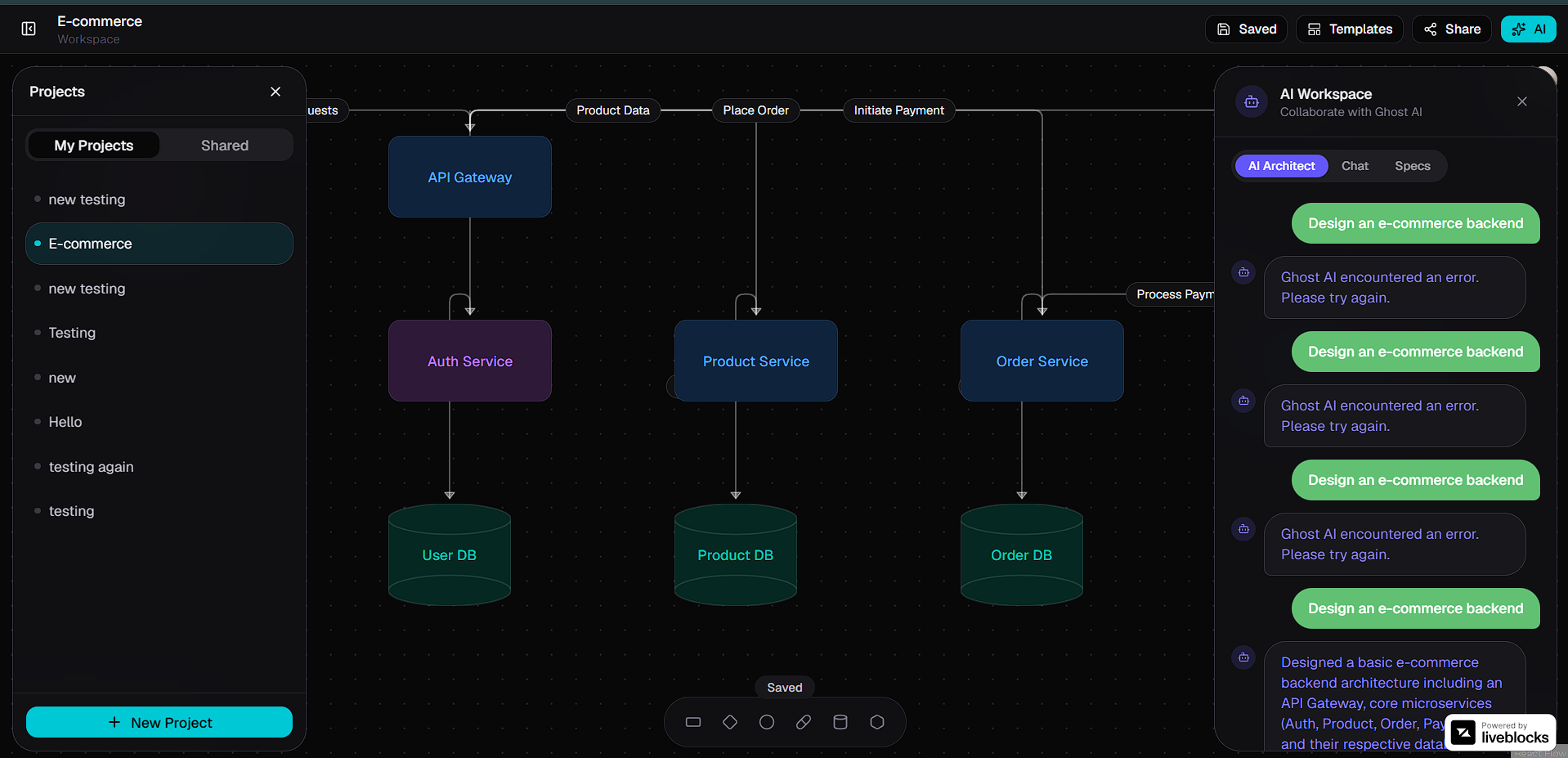Select the cylinder database shape tool
The height and width of the screenshot is (758, 1568).
[x=840, y=722]
